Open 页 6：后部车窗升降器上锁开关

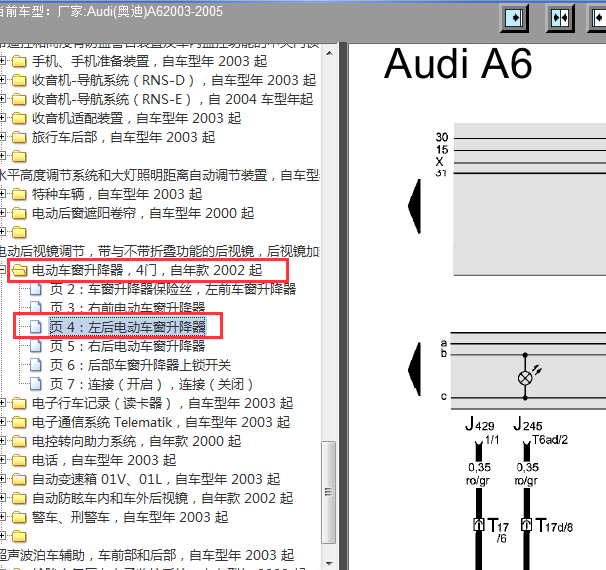pyautogui.click(x=140, y=365)
